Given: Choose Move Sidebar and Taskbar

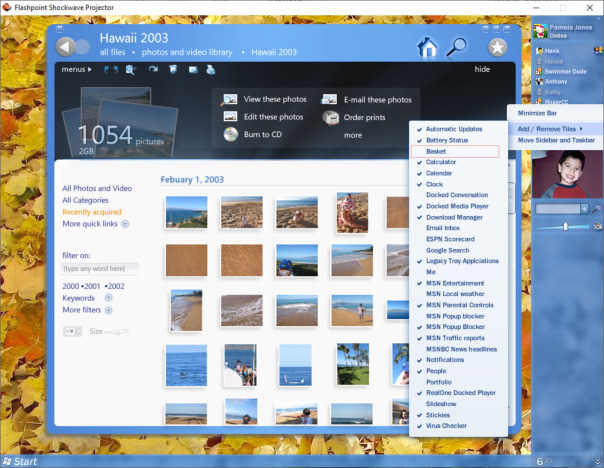Looking at the screenshot, I should pos(555,140).
